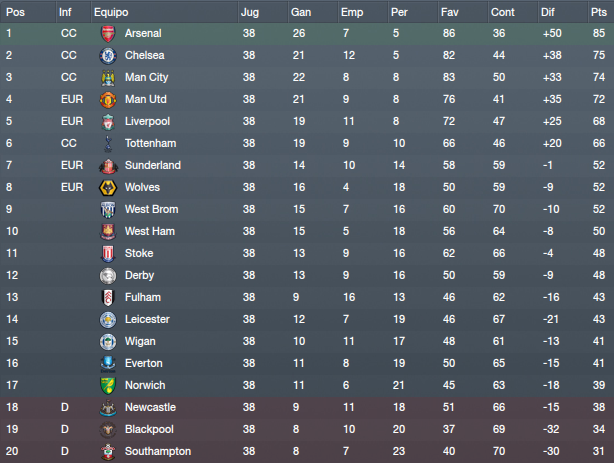Sort table by Pts column header
614x463 pixels.
(599, 12)
